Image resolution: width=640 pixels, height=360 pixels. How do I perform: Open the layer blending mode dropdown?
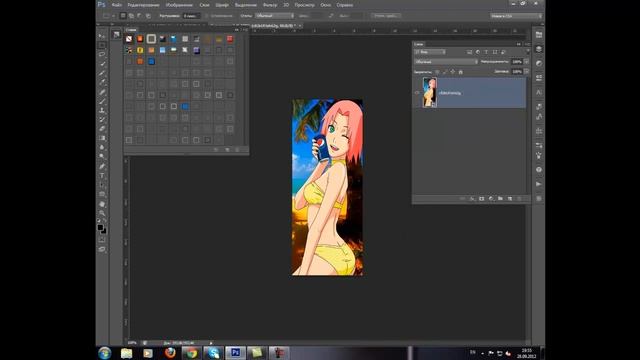[446, 62]
